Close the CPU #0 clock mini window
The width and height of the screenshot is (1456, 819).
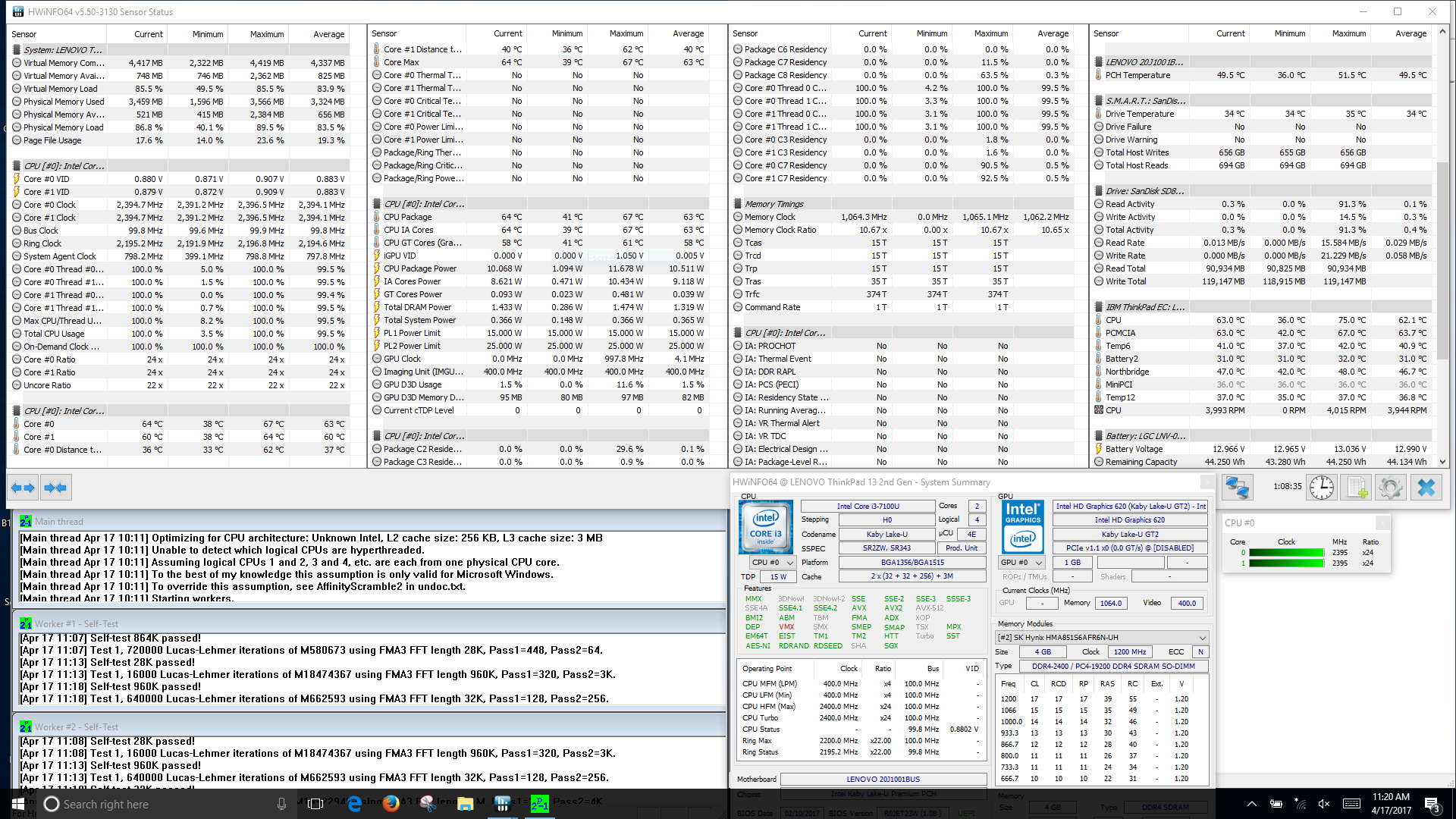pyautogui.click(x=1382, y=522)
